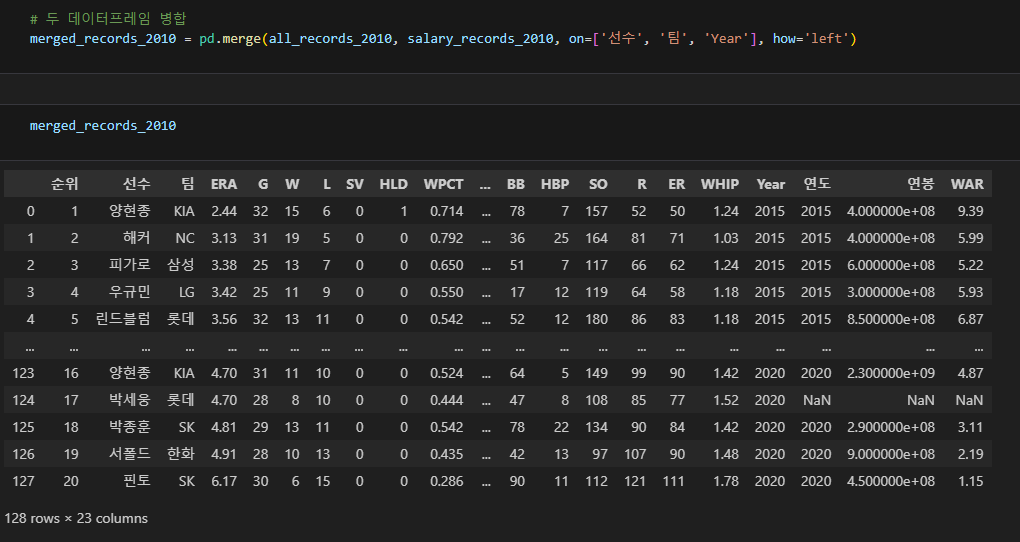Viewport: 1020px width, 542px height.
Task: Click the SO column header
Action: coord(598,184)
